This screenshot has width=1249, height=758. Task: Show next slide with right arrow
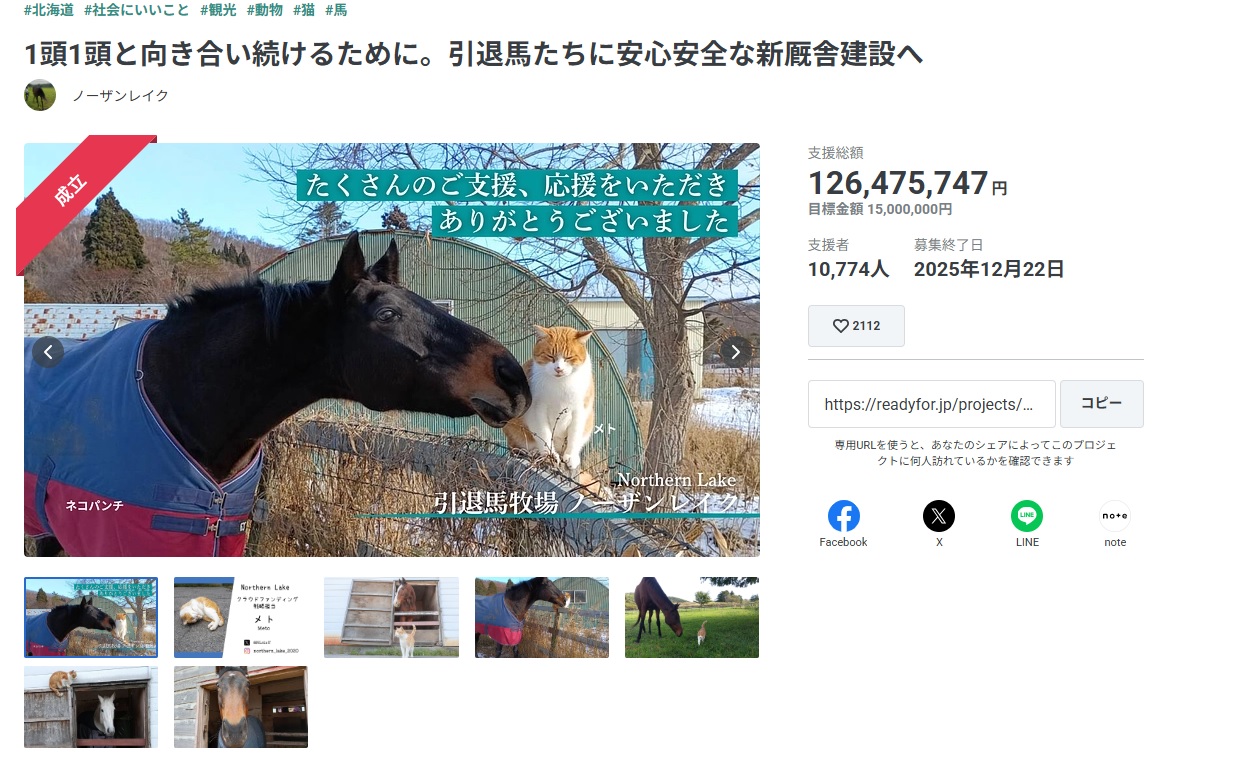(x=736, y=351)
